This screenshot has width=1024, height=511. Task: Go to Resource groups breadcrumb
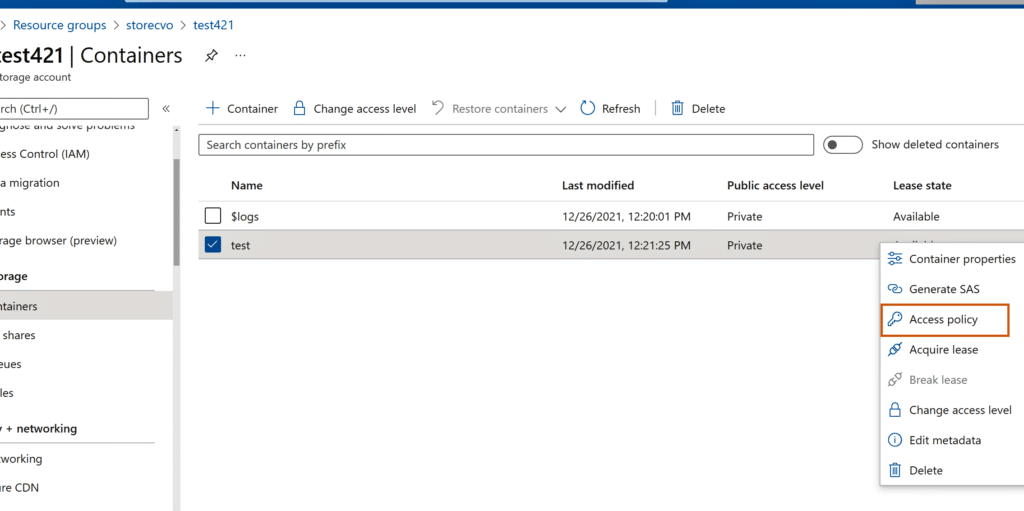[x=59, y=25]
